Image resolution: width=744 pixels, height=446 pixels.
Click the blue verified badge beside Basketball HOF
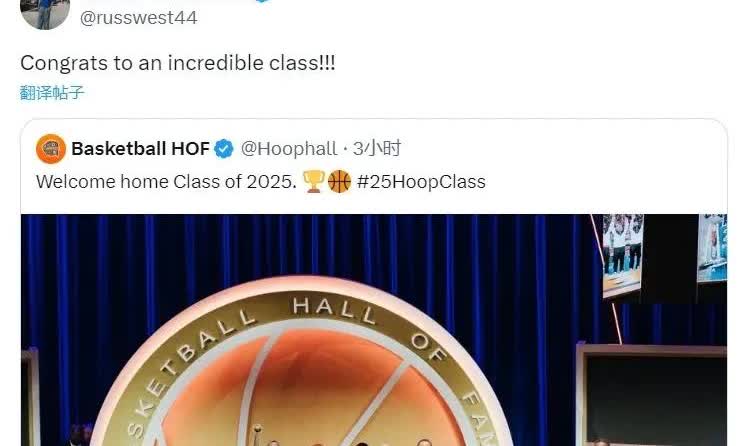coord(224,149)
